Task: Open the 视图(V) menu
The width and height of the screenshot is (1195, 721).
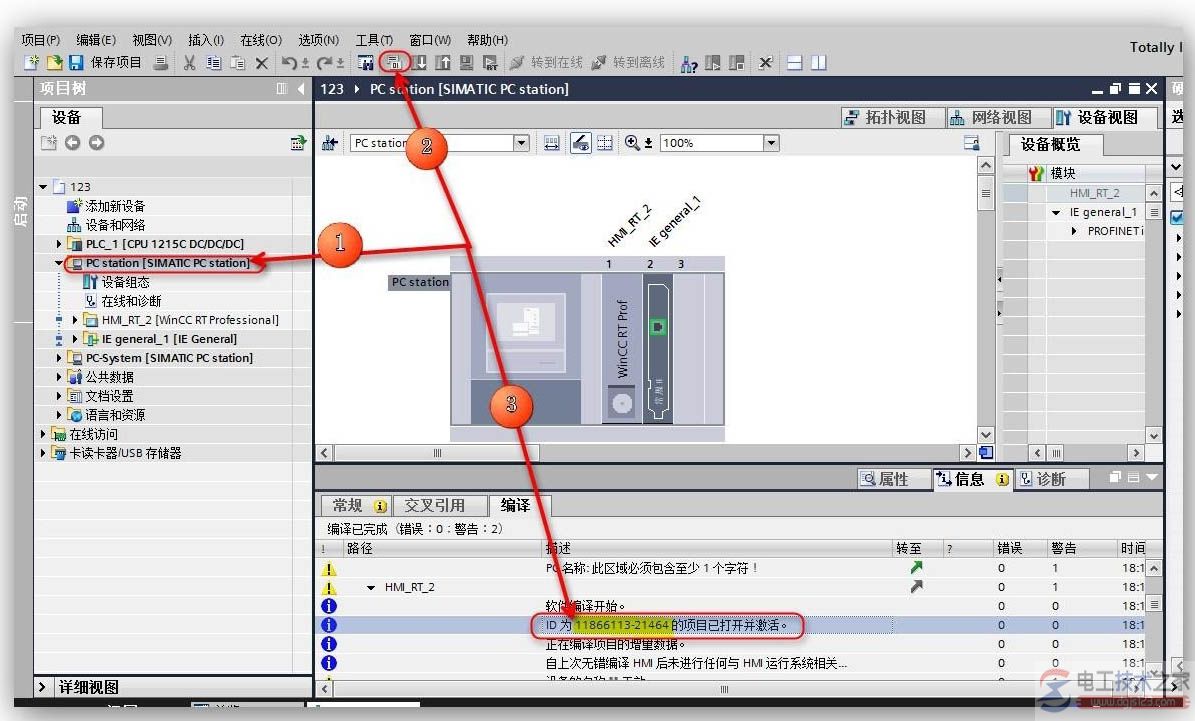Action: [x=152, y=40]
